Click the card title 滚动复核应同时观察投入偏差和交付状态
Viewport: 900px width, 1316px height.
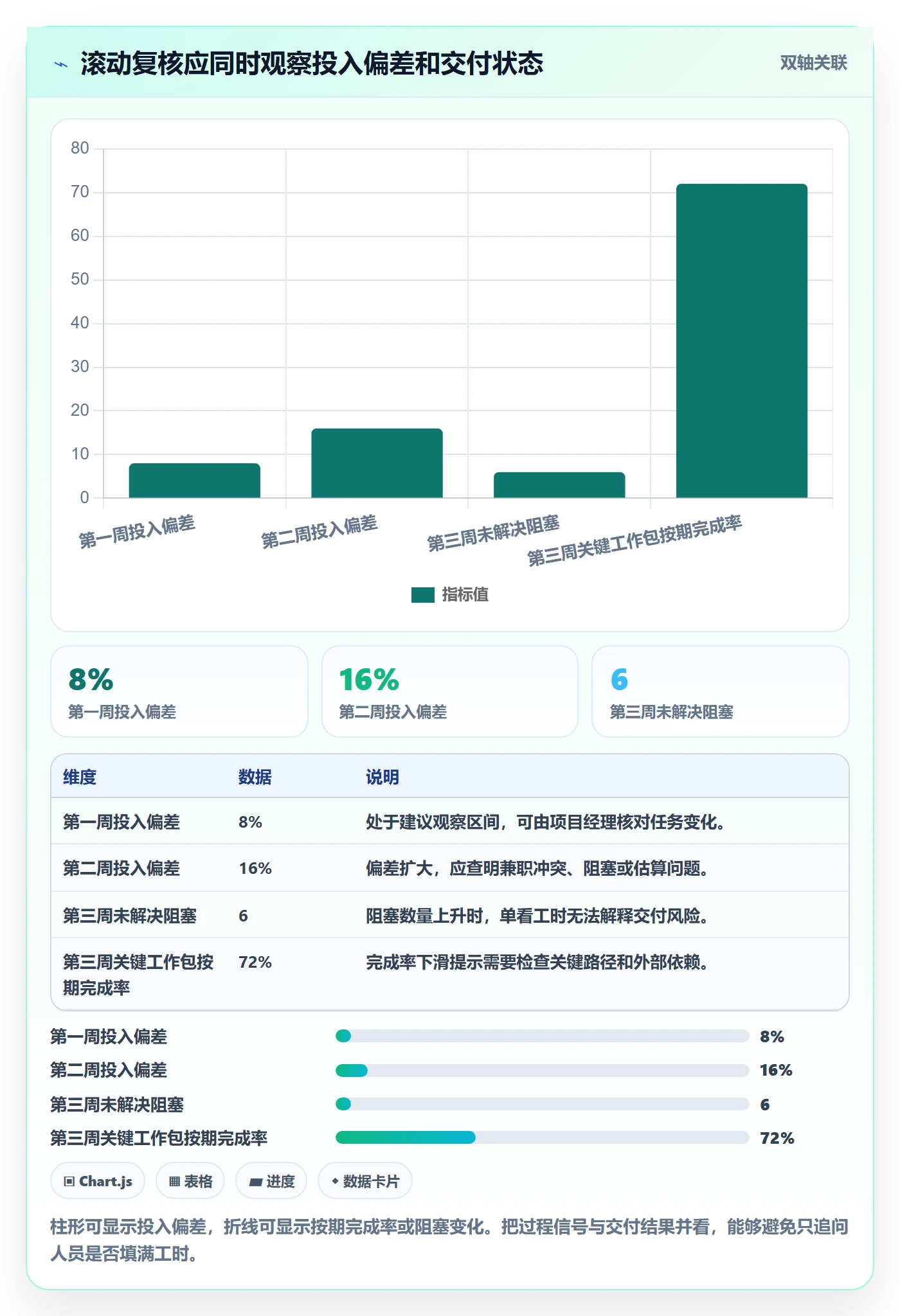click(x=312, y=64)
